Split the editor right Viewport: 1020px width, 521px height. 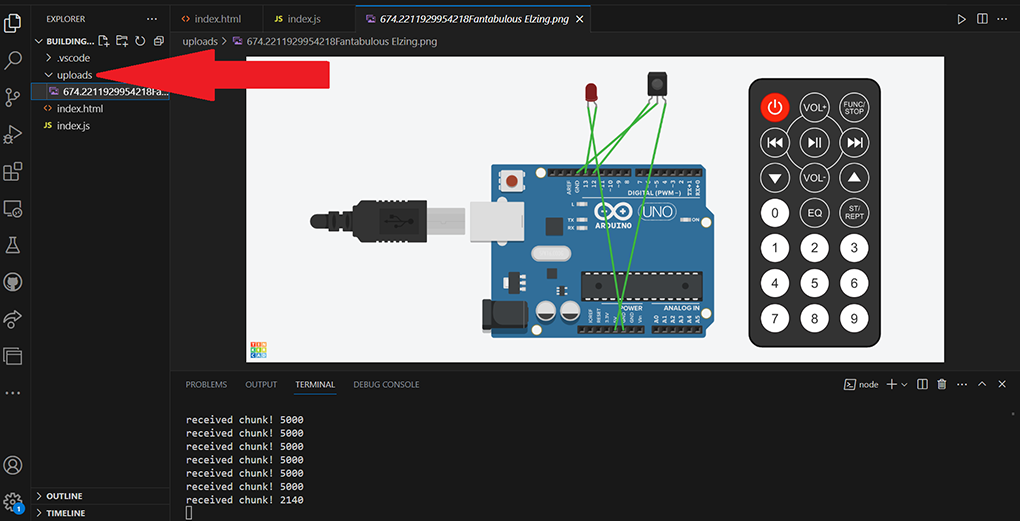[982, 20]
